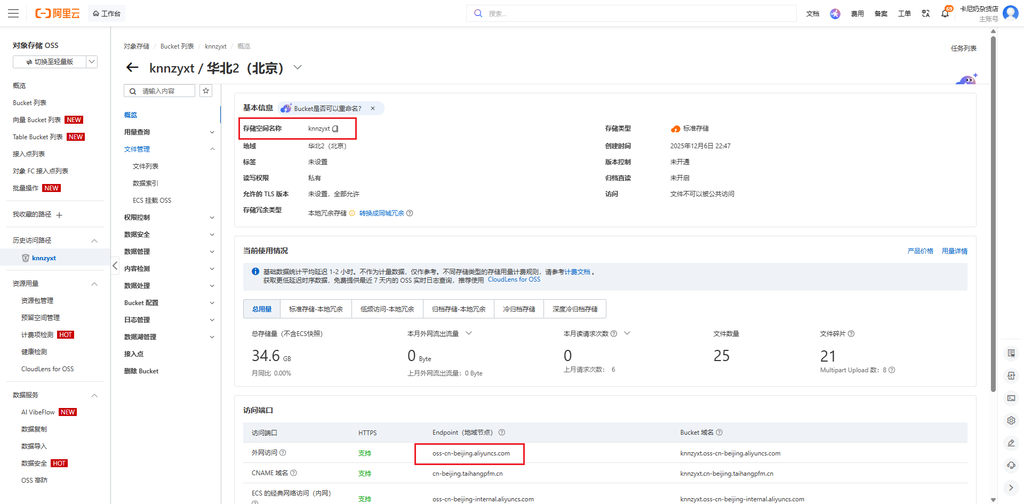Open the notifications bell
The height and width of the screenshot is (504, 1024).
pyautogui.click(x=945, y=14)
